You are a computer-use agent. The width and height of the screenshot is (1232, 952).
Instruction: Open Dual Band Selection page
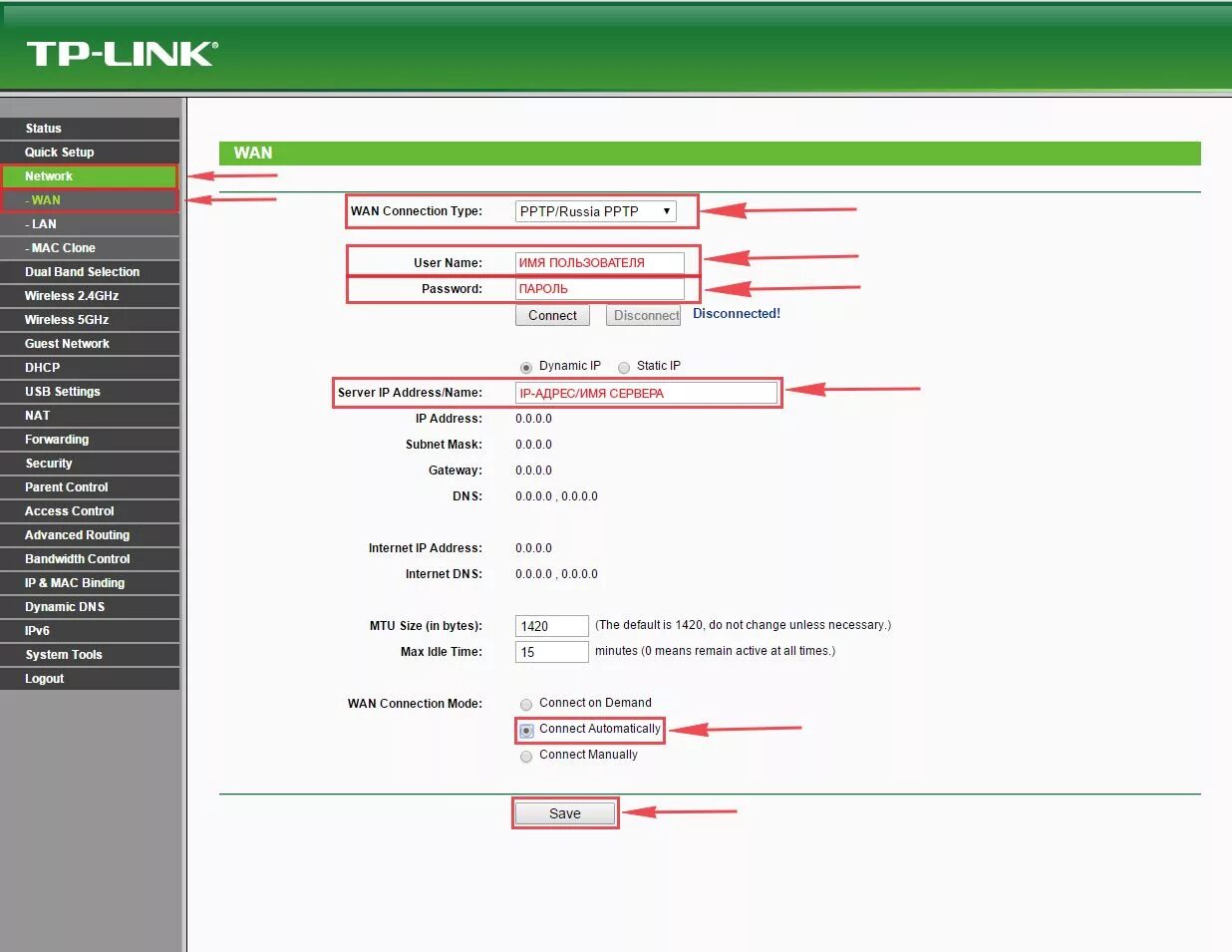tap(90, 272)
